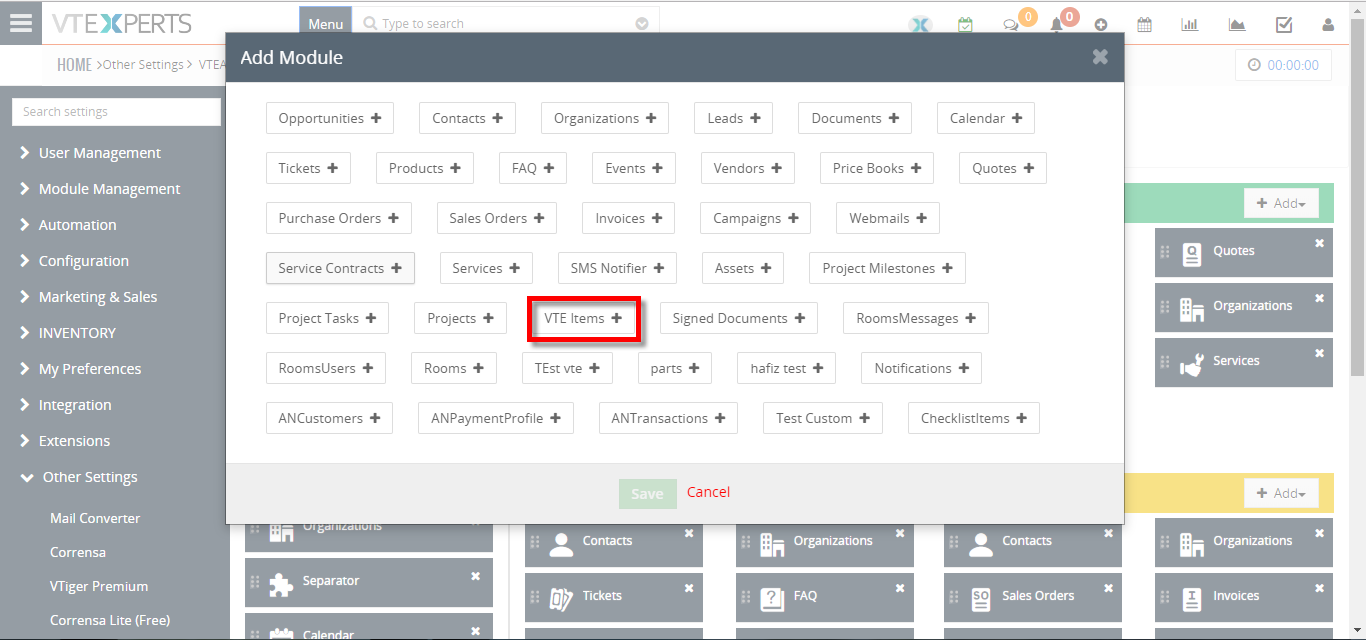The width and height of the screenshot is (1366, 640).
Task: Click Save in Add Module dialog
Action: 647,494
